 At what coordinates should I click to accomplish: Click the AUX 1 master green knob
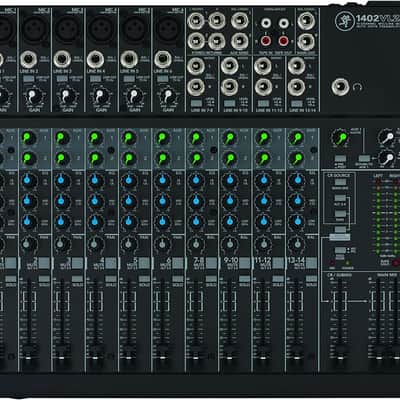pos(340,138)
